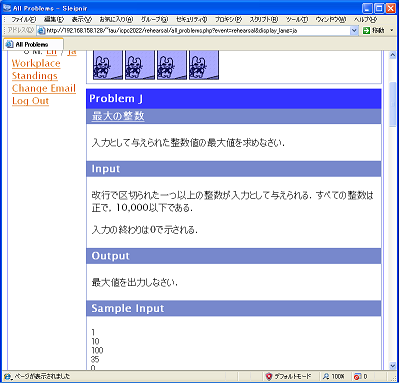Switch language via the En link
Viewport: 399px width, 383px height.
point(52,52)
